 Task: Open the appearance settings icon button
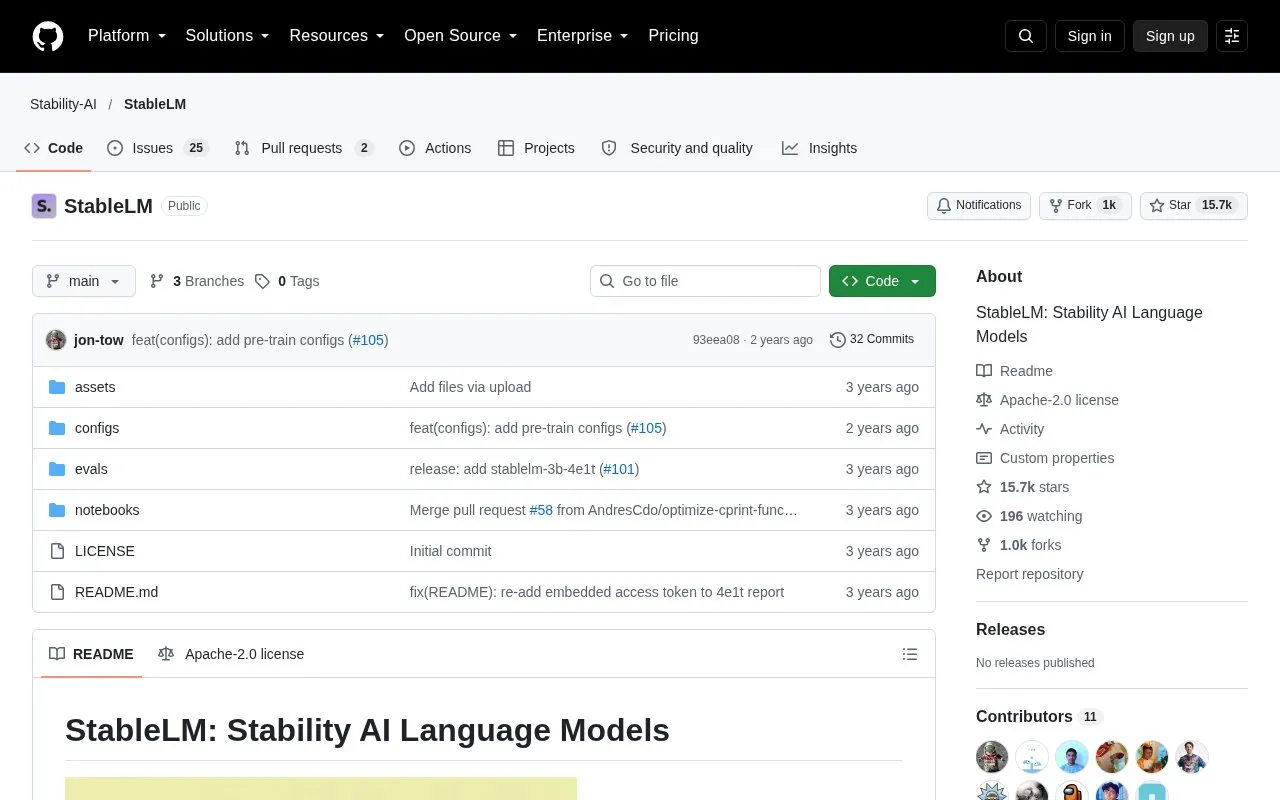[x=1232, y=36]
